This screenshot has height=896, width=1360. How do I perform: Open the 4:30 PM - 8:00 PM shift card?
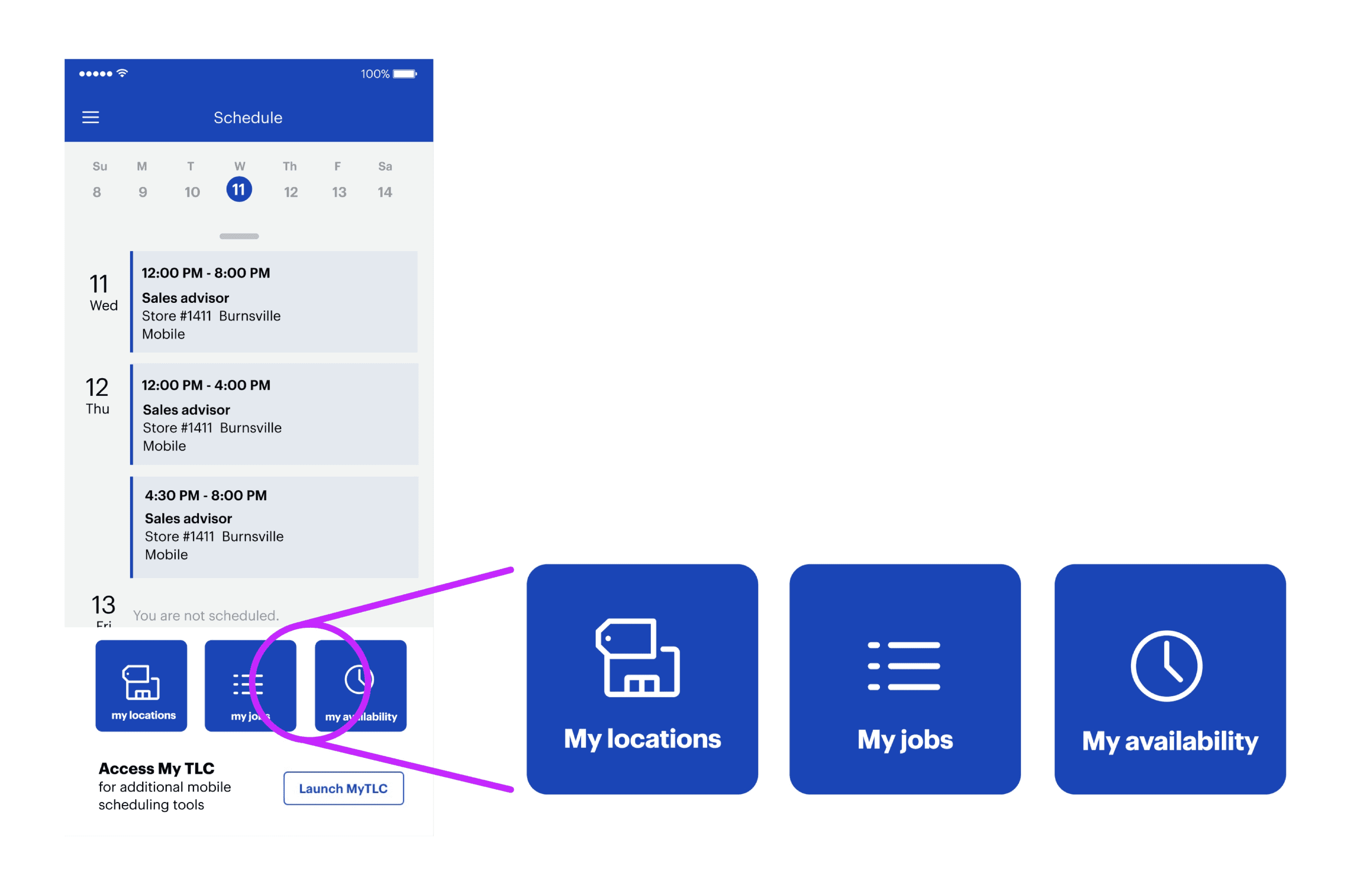pyautogui.click(x=274, y=526)
